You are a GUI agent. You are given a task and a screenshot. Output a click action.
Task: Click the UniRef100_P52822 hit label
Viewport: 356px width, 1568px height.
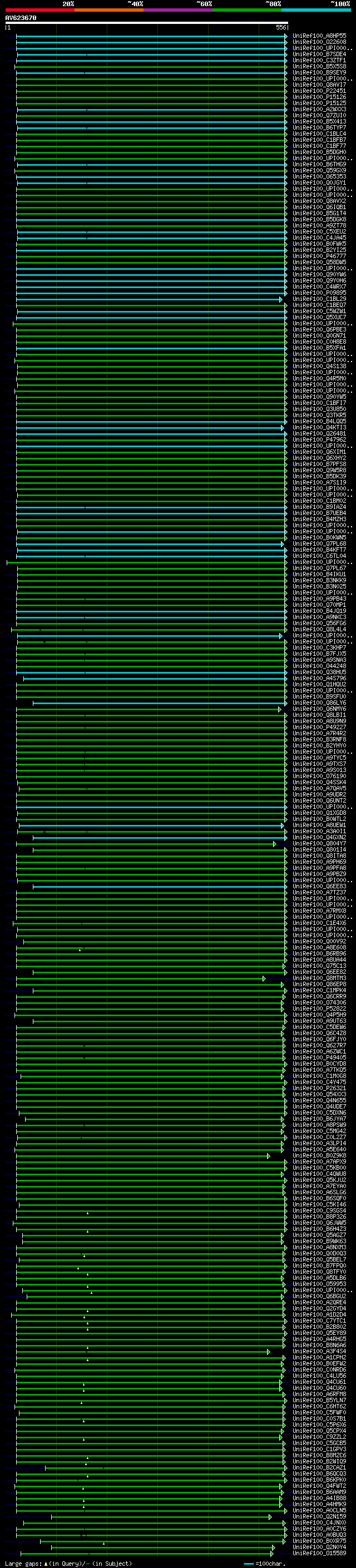coord(319,1009)
